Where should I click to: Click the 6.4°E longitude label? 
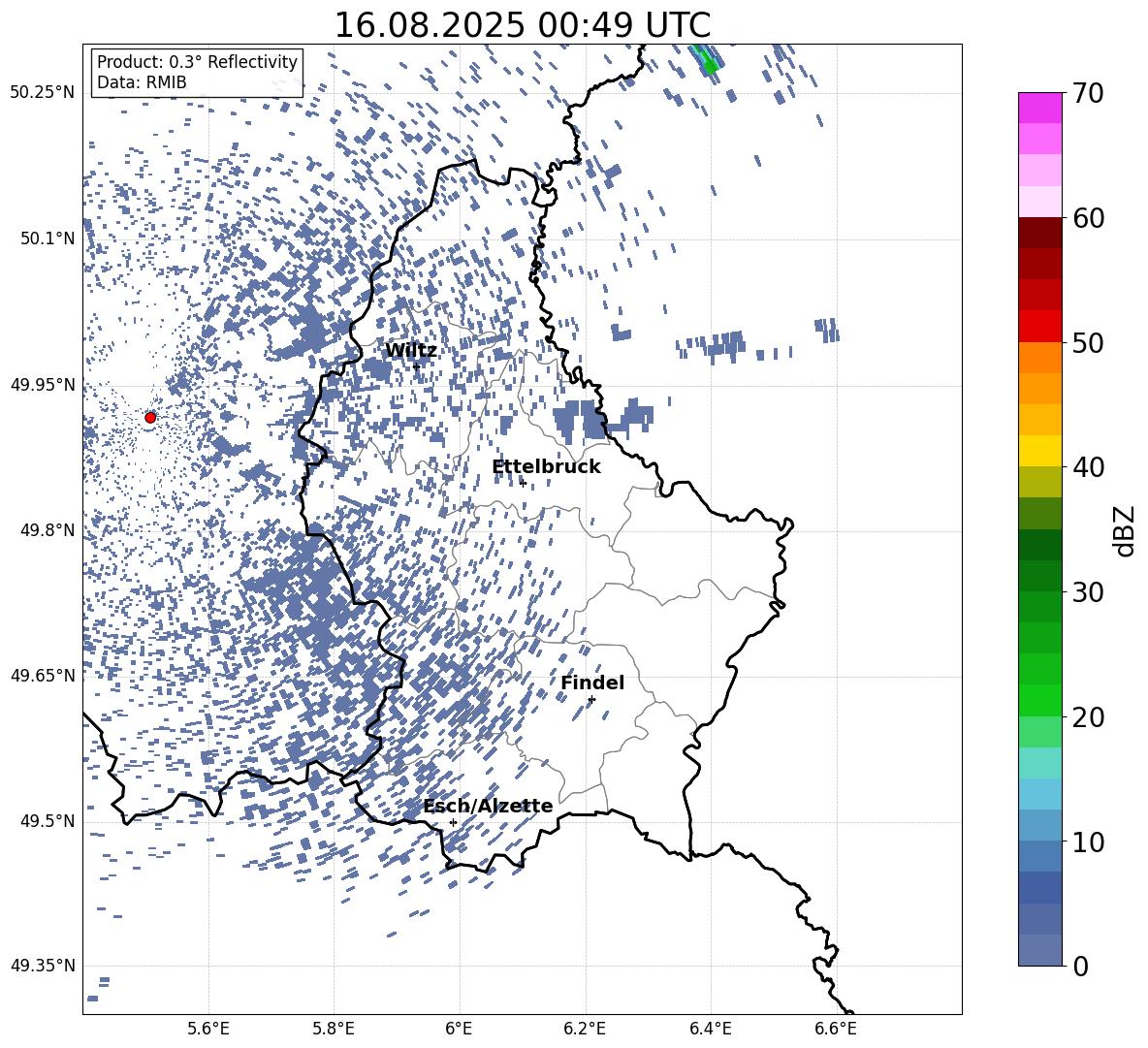[710, 1029]
